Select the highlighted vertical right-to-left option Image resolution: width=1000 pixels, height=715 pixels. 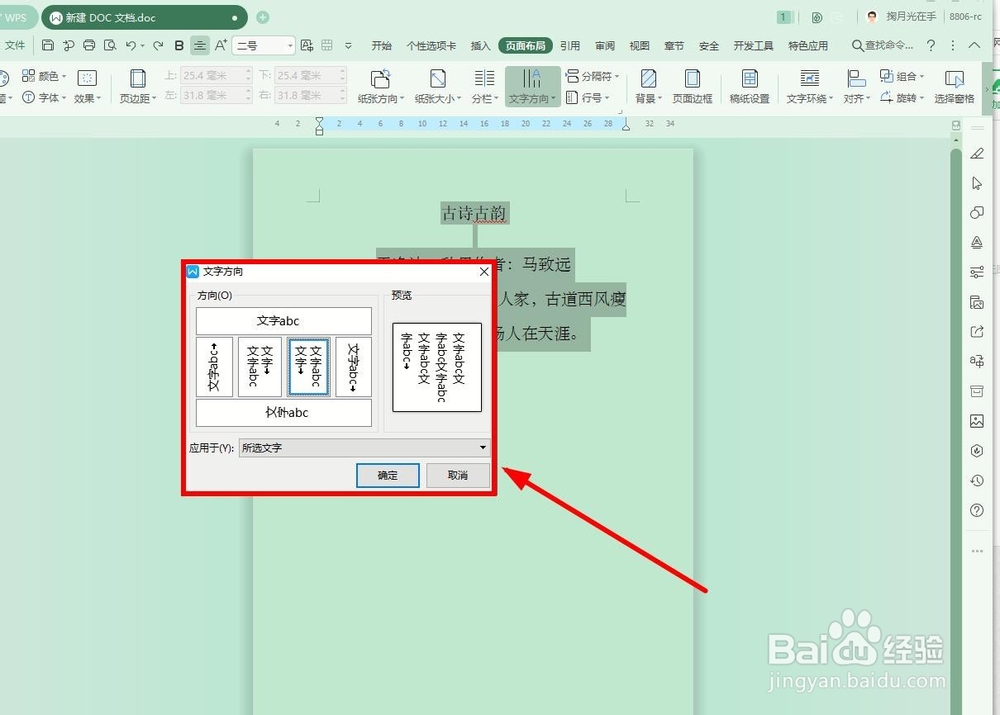pyautogui.click(x=309, y=367)
